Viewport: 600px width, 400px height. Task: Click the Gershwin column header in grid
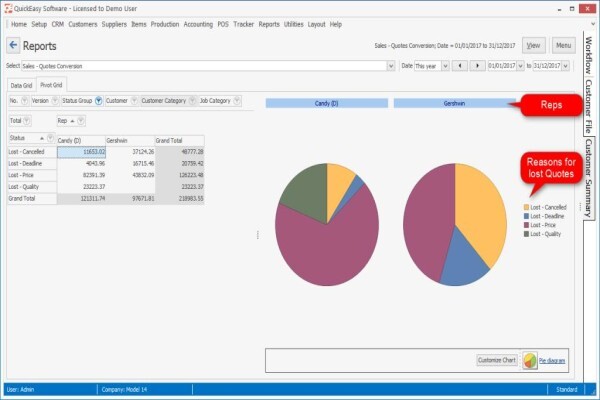[130, 140]
